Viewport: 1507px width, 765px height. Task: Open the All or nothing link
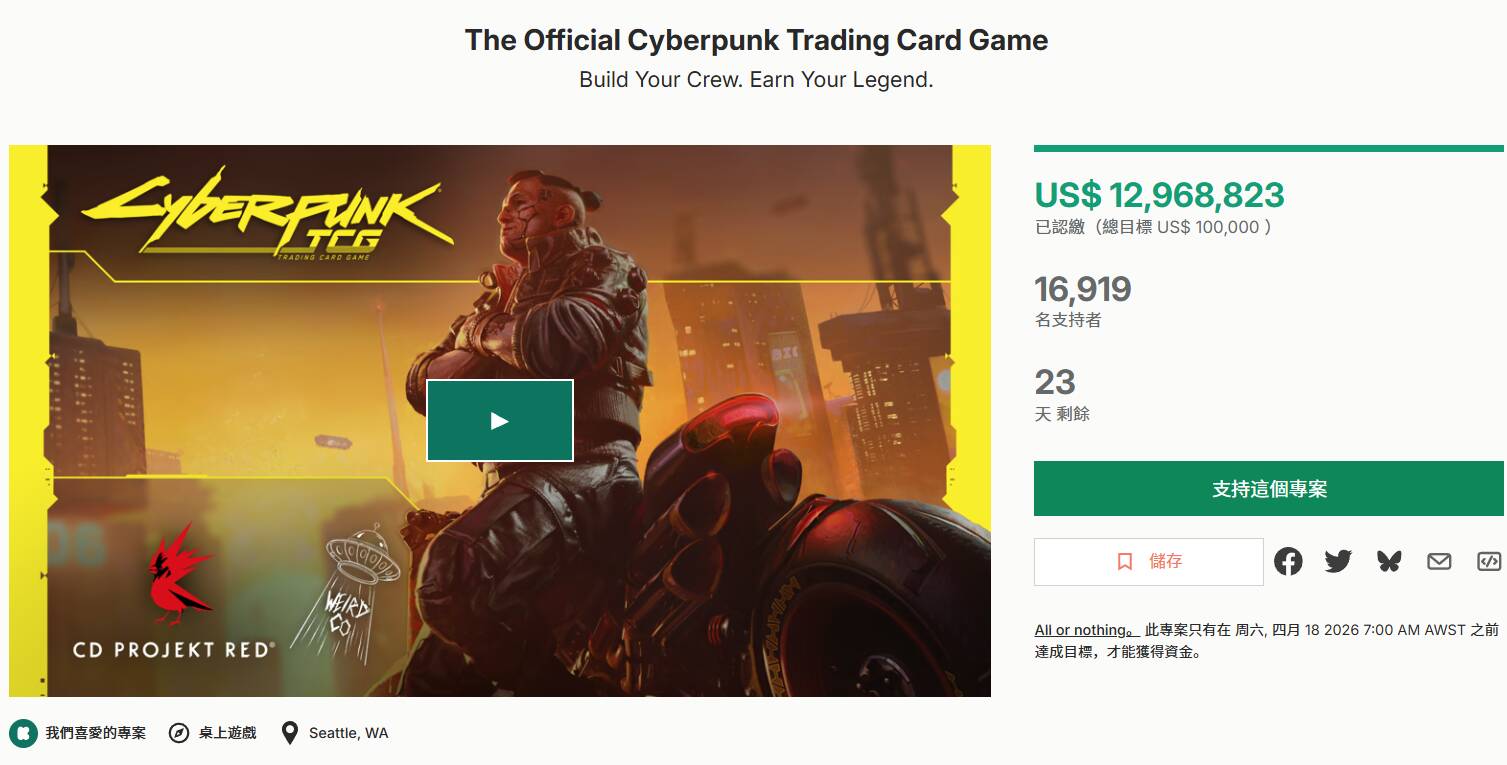point(1085,630)
